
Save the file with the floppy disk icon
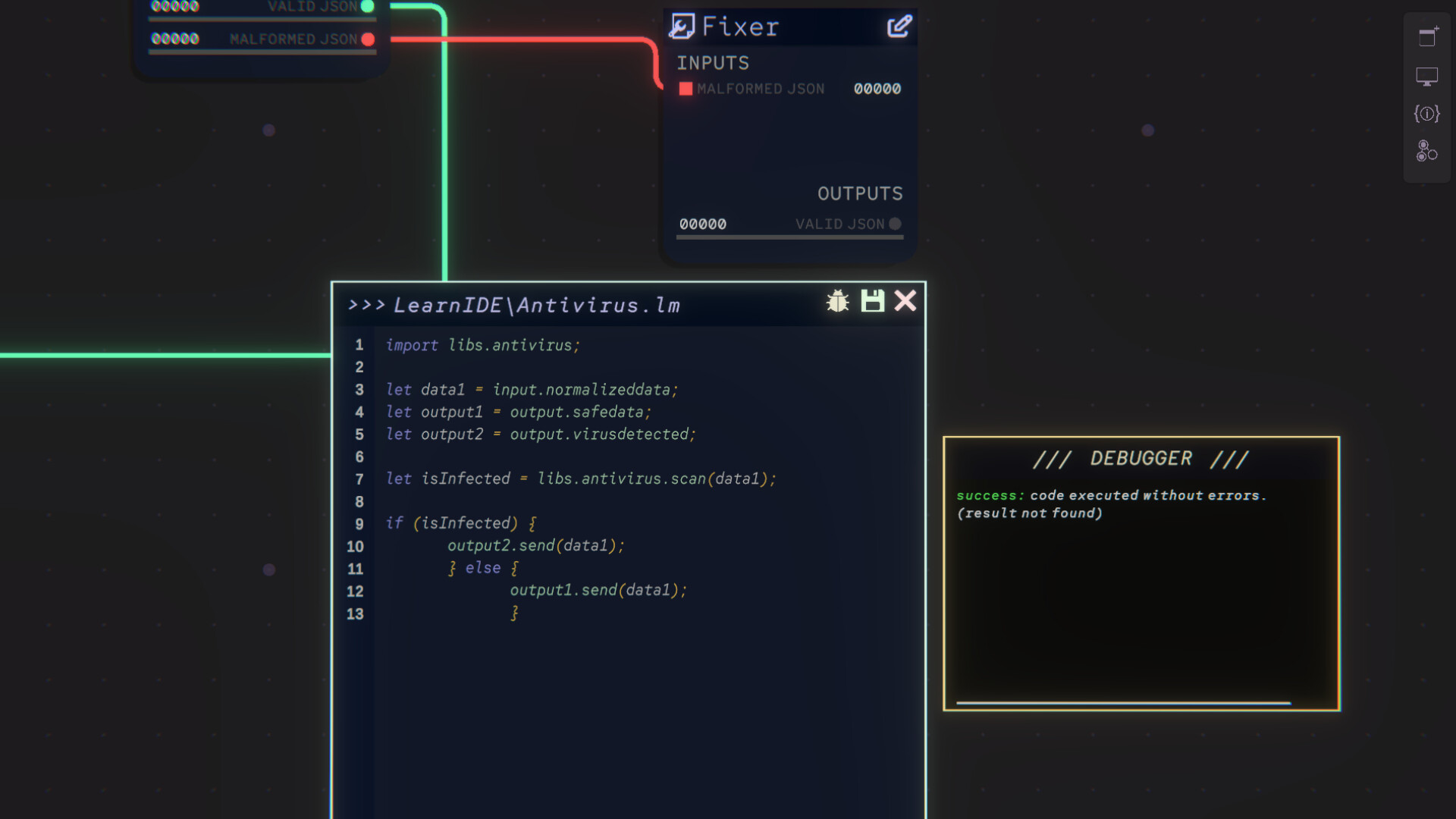873,301
